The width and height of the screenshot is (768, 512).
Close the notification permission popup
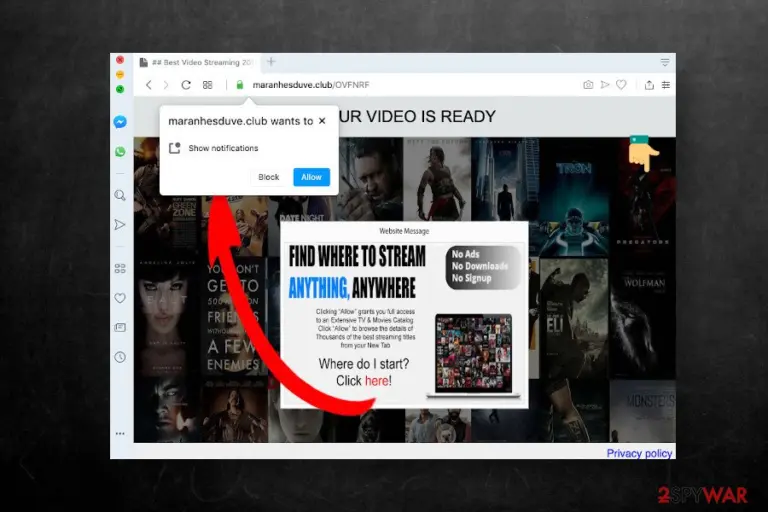tap(322, 121)
